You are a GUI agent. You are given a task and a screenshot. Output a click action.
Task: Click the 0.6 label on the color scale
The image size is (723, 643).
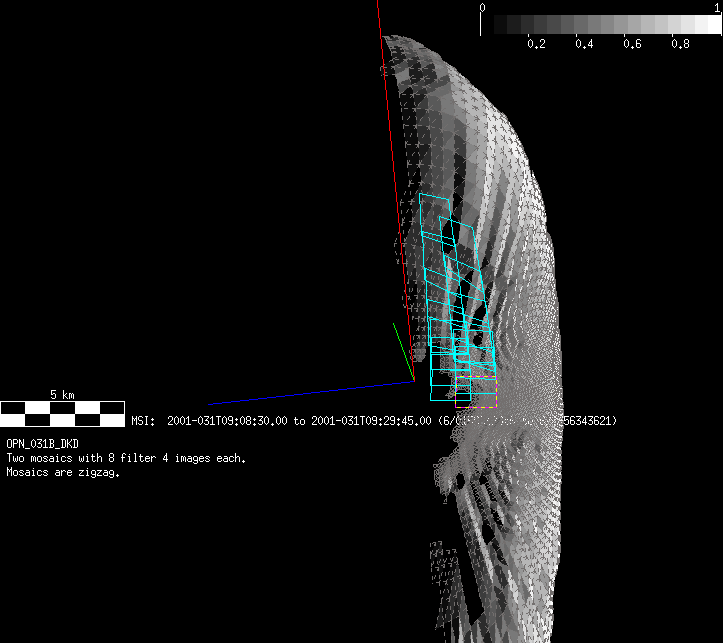click(x=632, y=44)
